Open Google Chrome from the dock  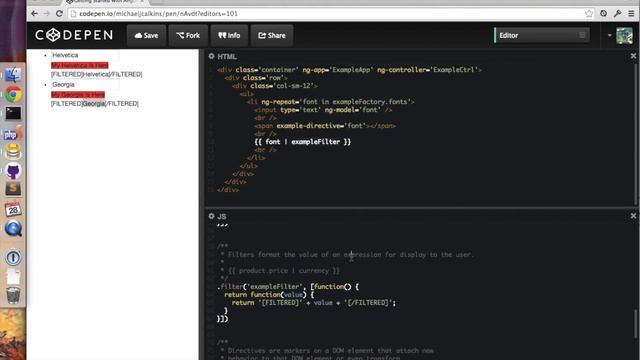click(x=13, y=94)
